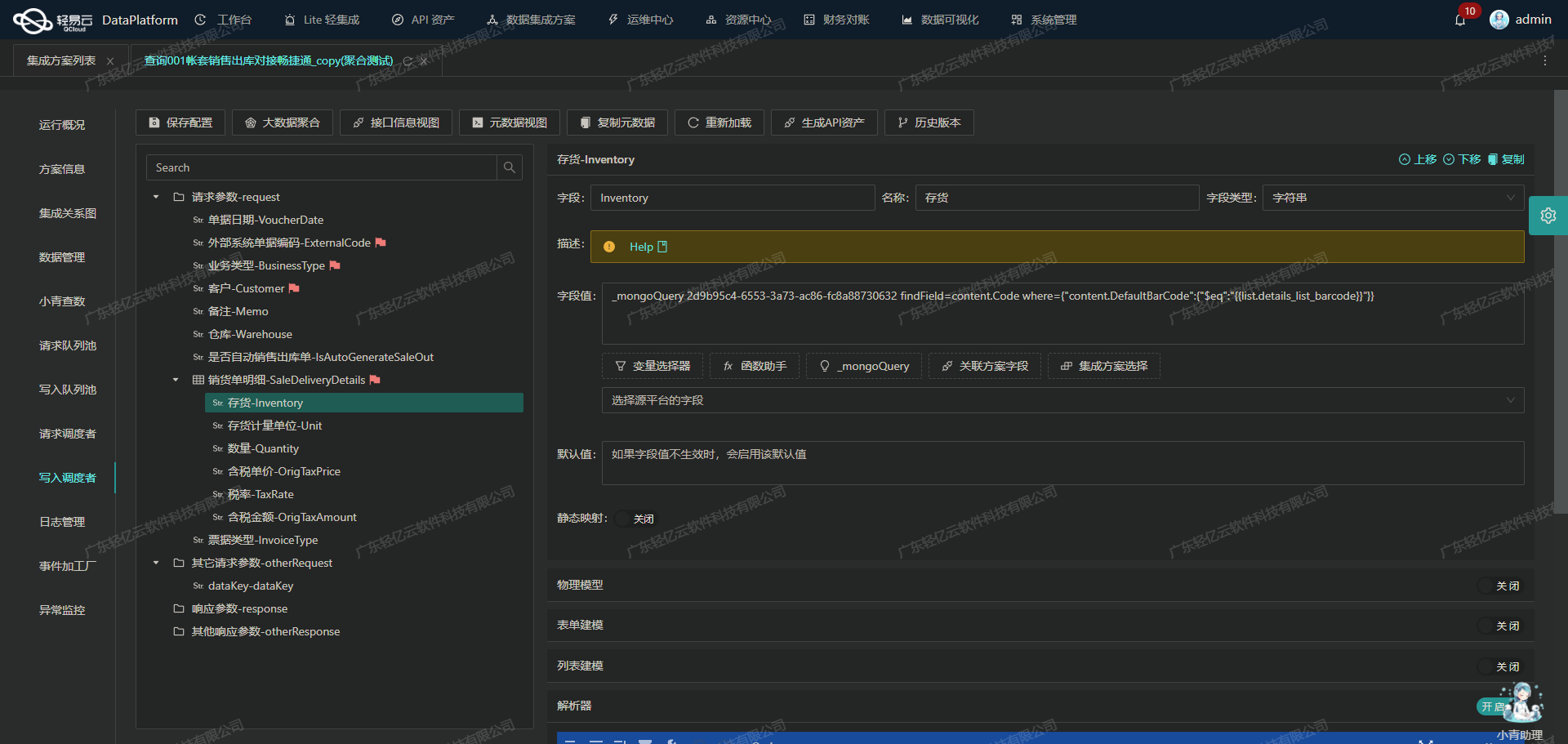The image size is (1568, 744).
Task: Click the settings gear on the right edge
Action: (1548, 215)
